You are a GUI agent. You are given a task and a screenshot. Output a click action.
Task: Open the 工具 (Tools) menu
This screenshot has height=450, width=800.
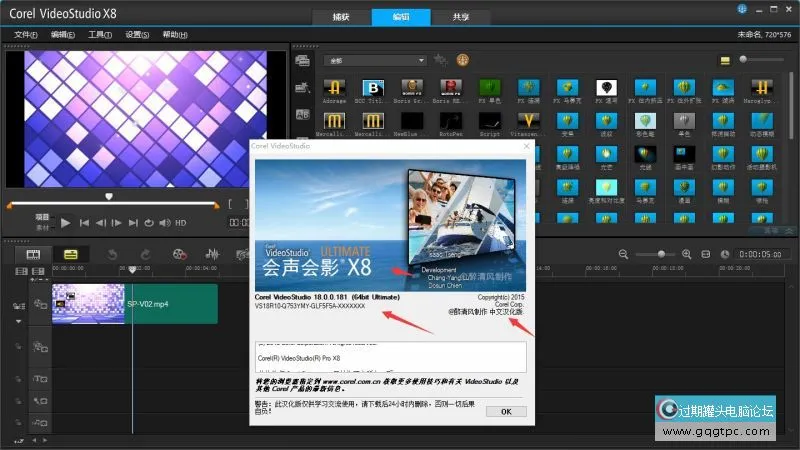(x=99, y=35)
